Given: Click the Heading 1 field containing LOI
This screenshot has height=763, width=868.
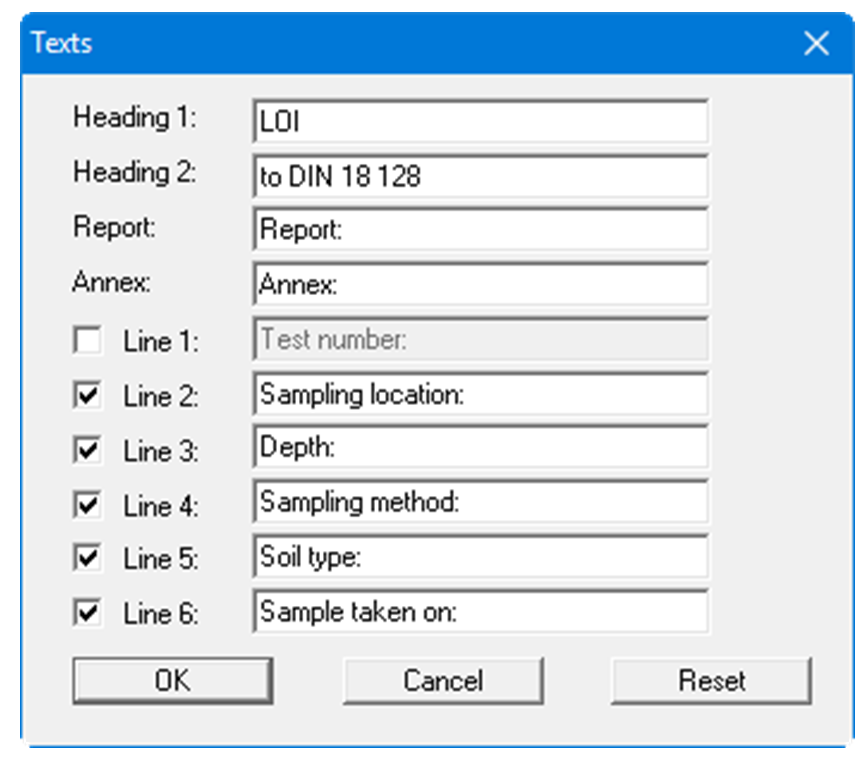Looking at the screenshot, I should 480,122.
